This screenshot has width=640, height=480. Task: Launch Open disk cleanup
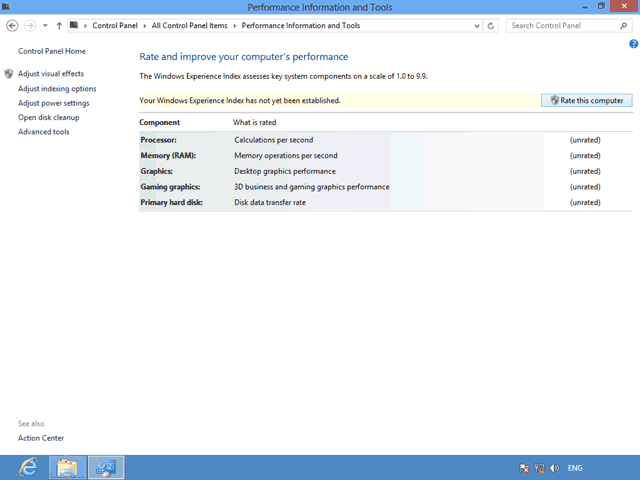click(49, 118)
